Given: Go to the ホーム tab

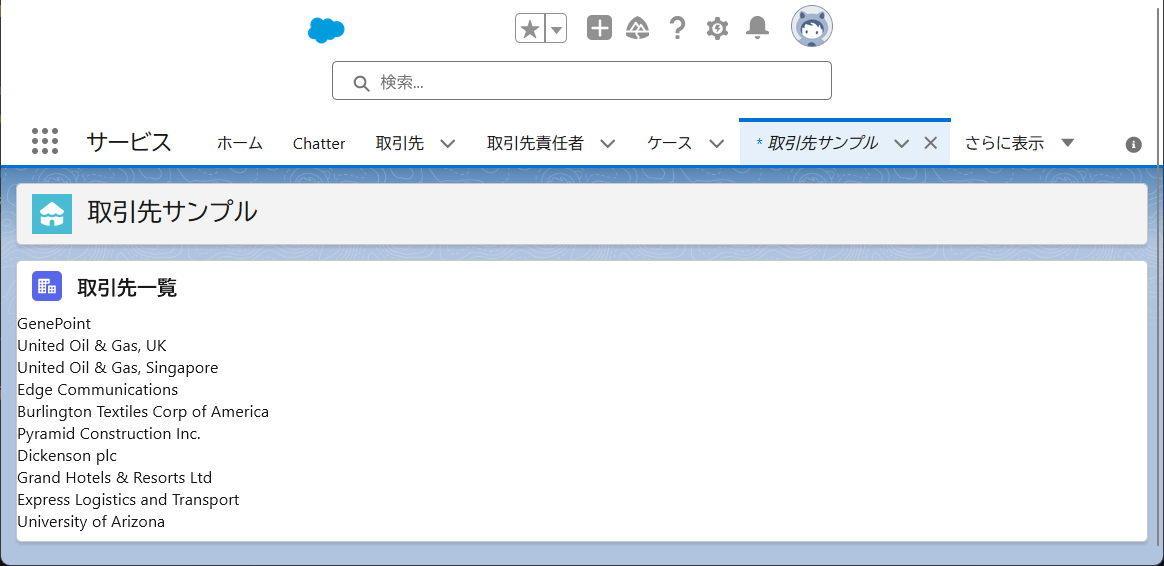Looking at the screenshot, I should pos(240,143).
